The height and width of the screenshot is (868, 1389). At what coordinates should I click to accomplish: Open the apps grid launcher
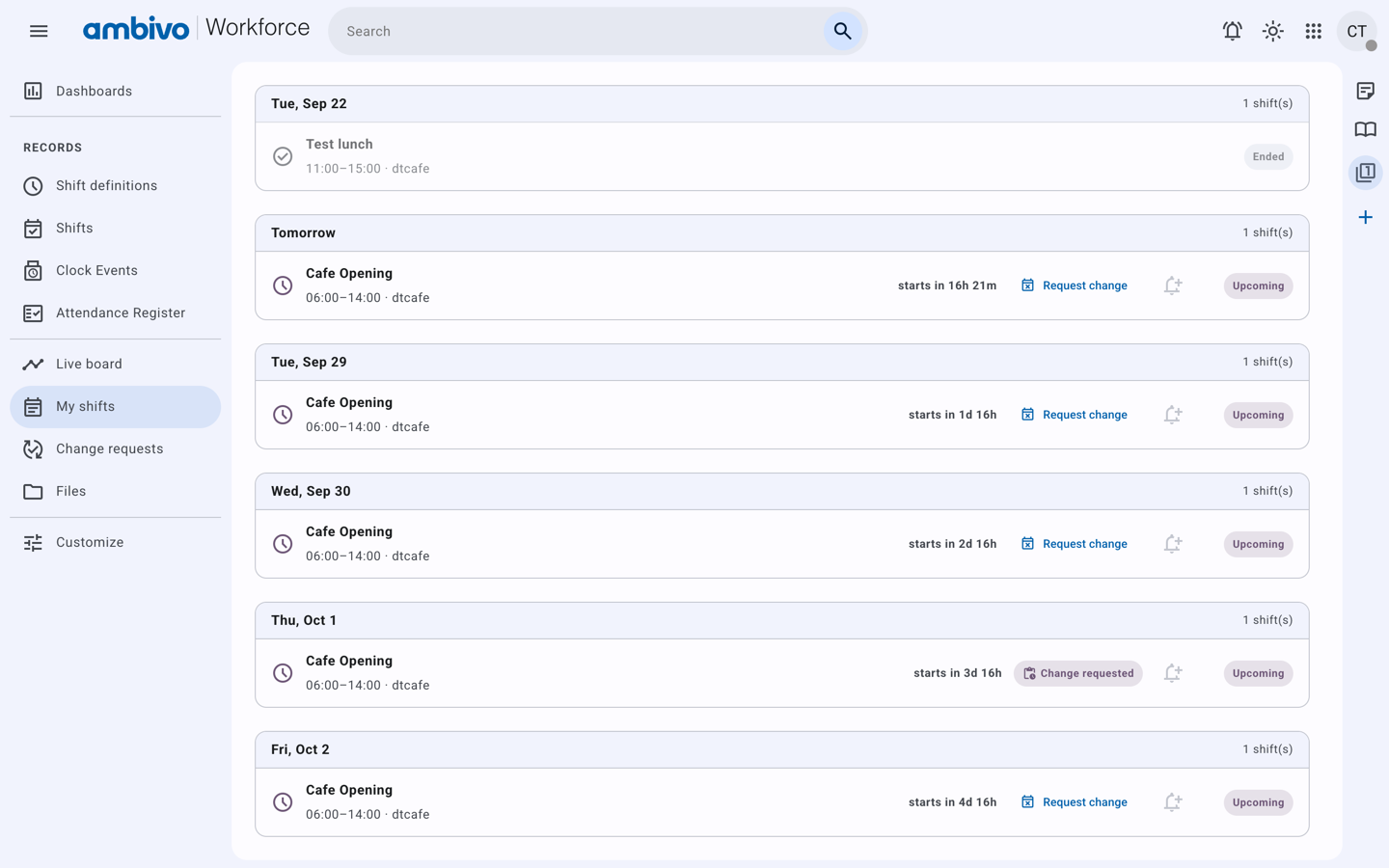coord(1313,31)
